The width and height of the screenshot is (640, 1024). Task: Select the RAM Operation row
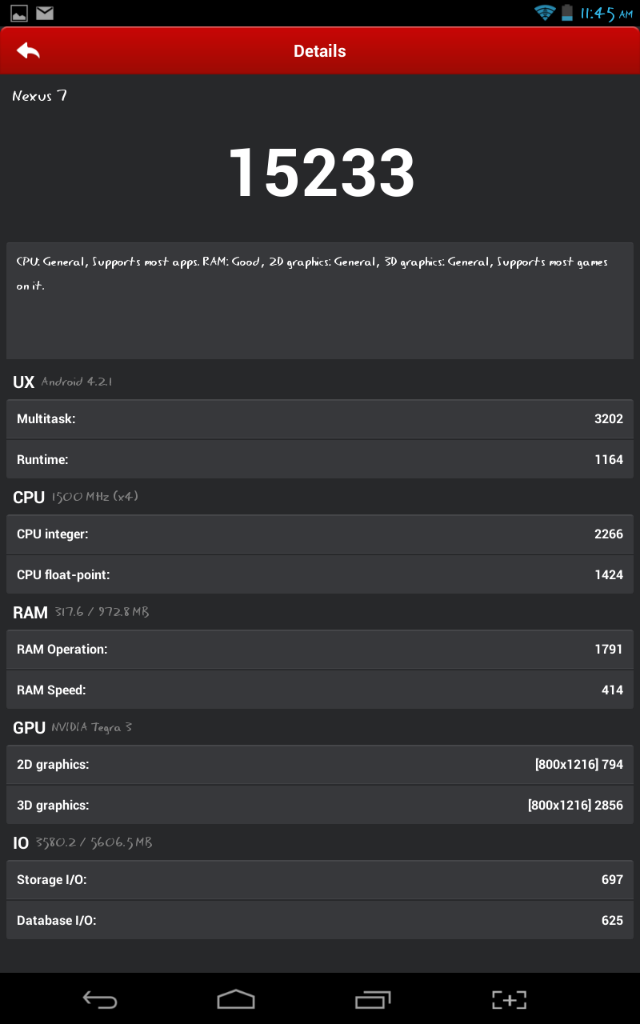pyautogui.click(x=319, y=649)
